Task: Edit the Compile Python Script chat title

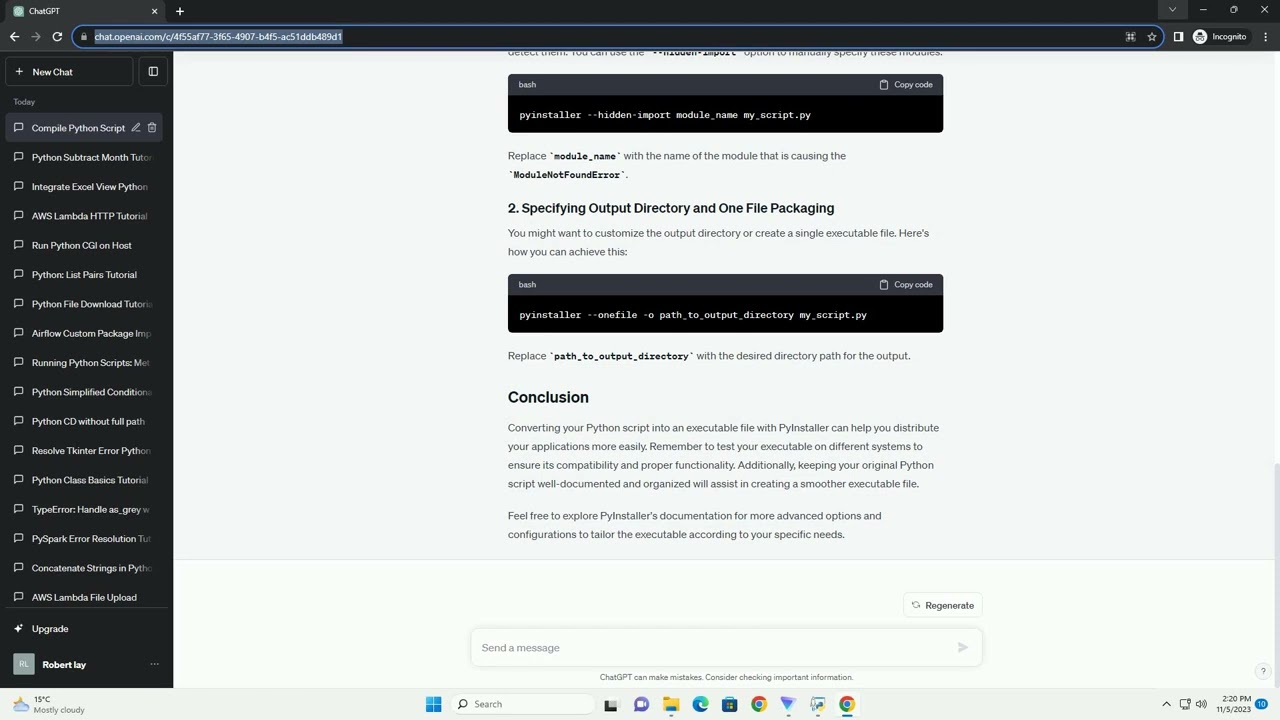Action: click(x=136, y=128)
